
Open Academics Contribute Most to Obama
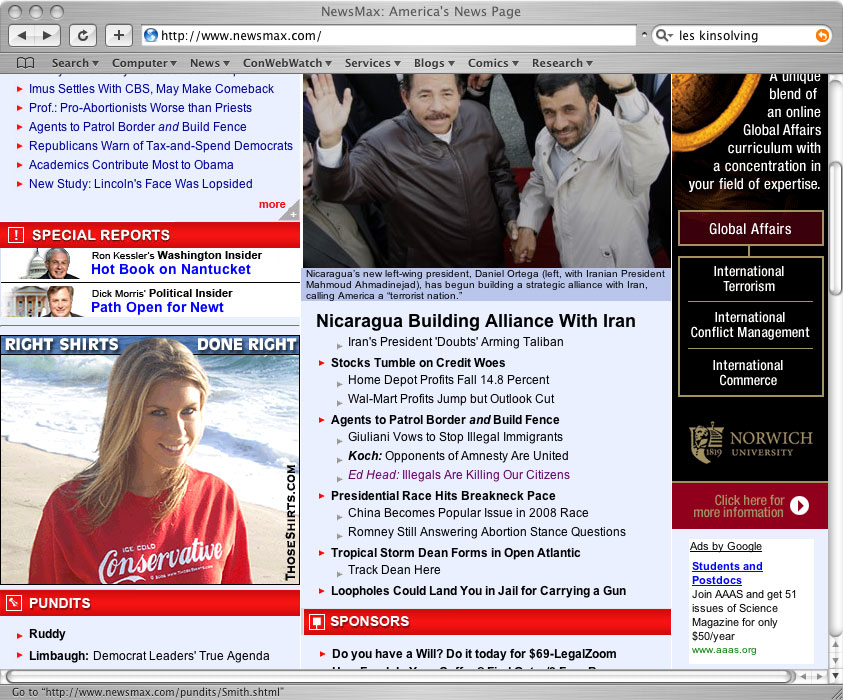[x=131, y=165]
